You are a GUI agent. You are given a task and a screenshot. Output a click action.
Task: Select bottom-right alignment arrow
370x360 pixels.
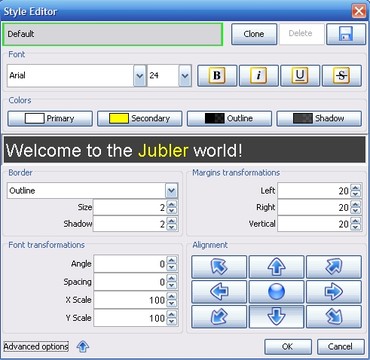tap(334, 317)
